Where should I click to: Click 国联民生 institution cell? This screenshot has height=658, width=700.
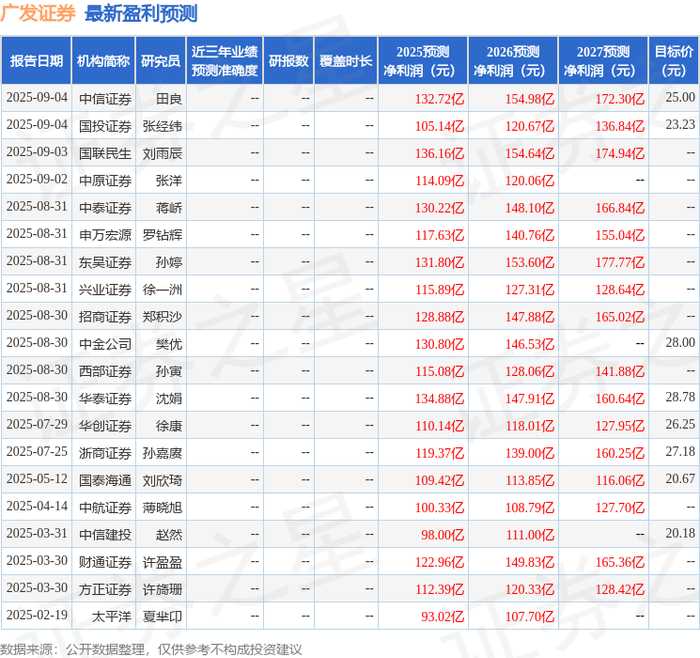click(105, 153)
